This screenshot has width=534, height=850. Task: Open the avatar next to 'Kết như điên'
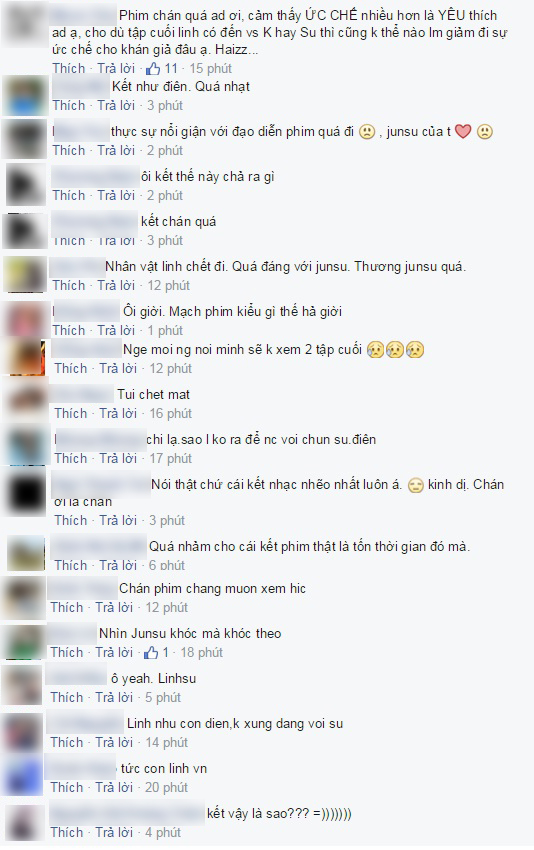tap(24, 95)
